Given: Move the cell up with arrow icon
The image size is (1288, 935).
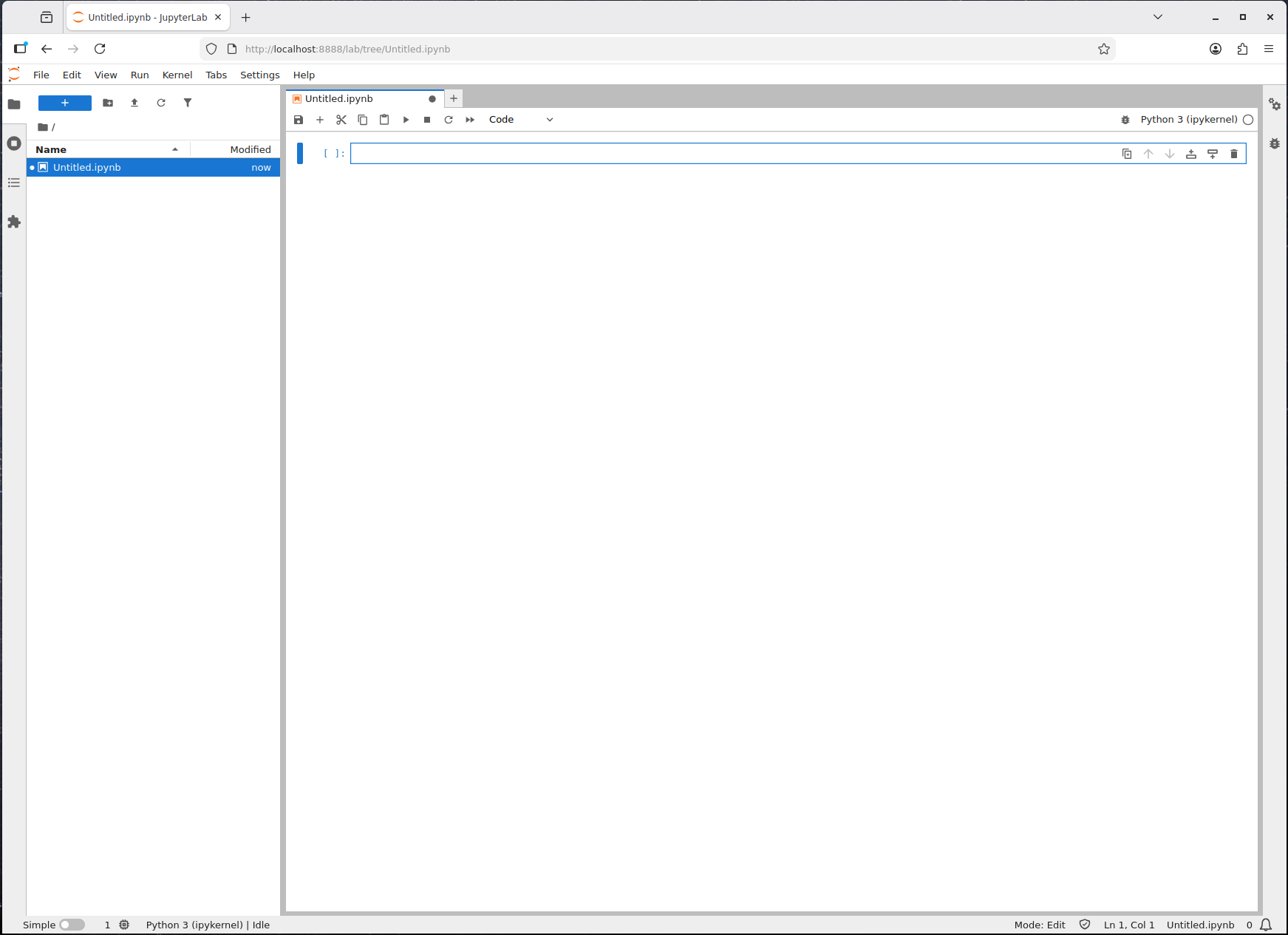Looking at the screenshot, I should pyautogui.click(x=1148, y=154).
